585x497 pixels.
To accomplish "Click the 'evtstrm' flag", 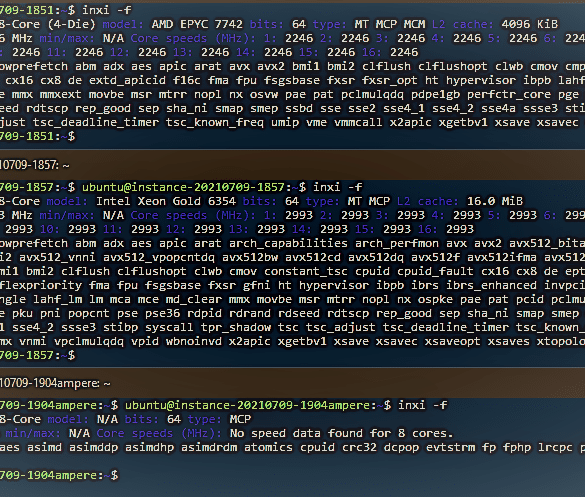I will [x=451, y=447].
